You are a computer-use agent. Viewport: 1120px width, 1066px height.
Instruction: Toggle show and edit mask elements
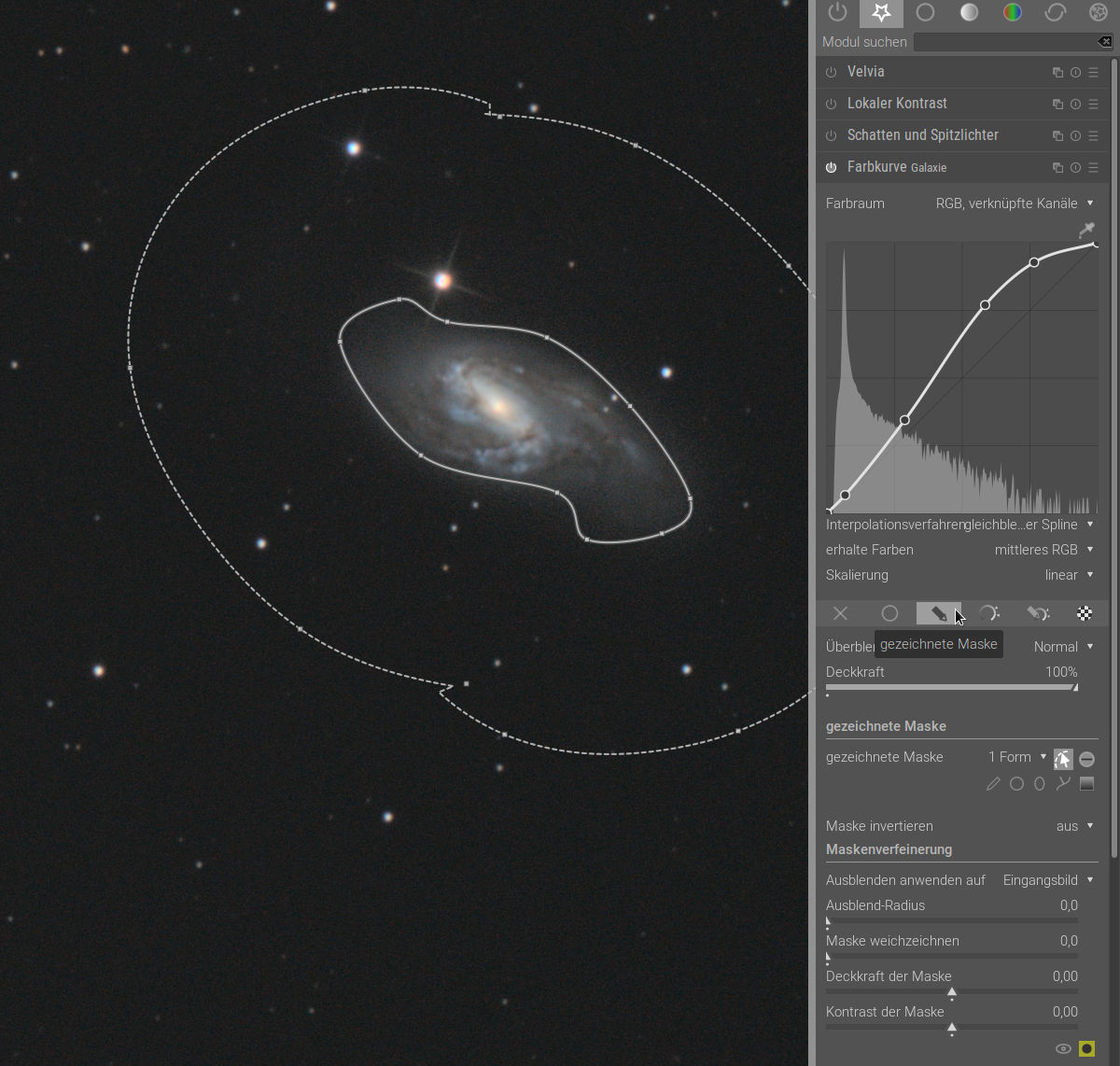coord(1063,759)
